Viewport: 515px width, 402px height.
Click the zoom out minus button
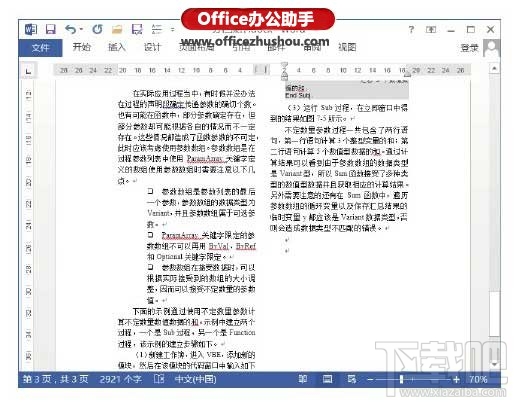370,379
